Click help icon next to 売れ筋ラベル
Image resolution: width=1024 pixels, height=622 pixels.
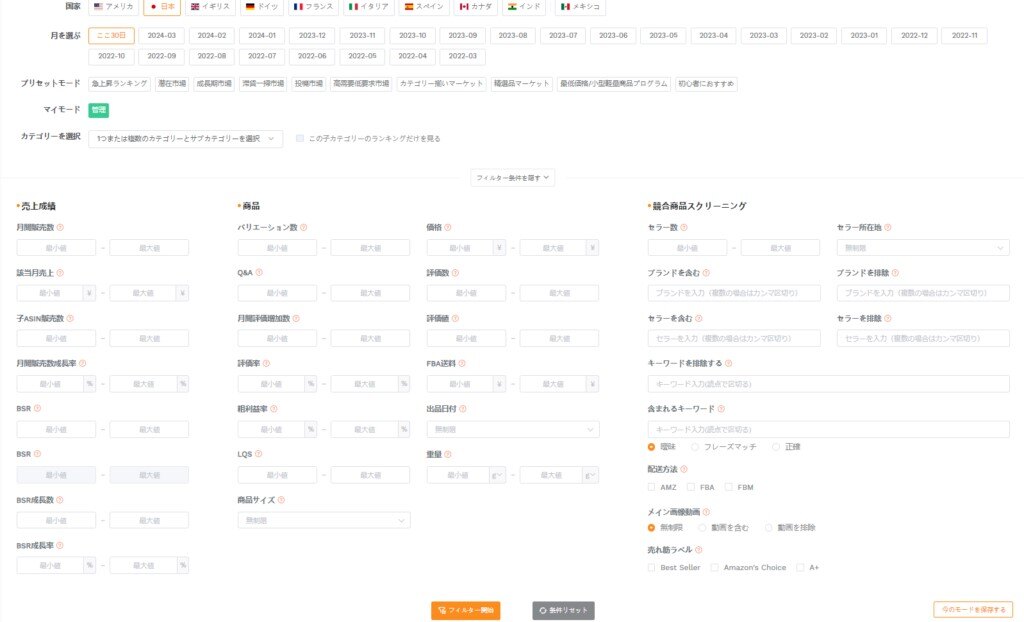click(x=698, y=550)
